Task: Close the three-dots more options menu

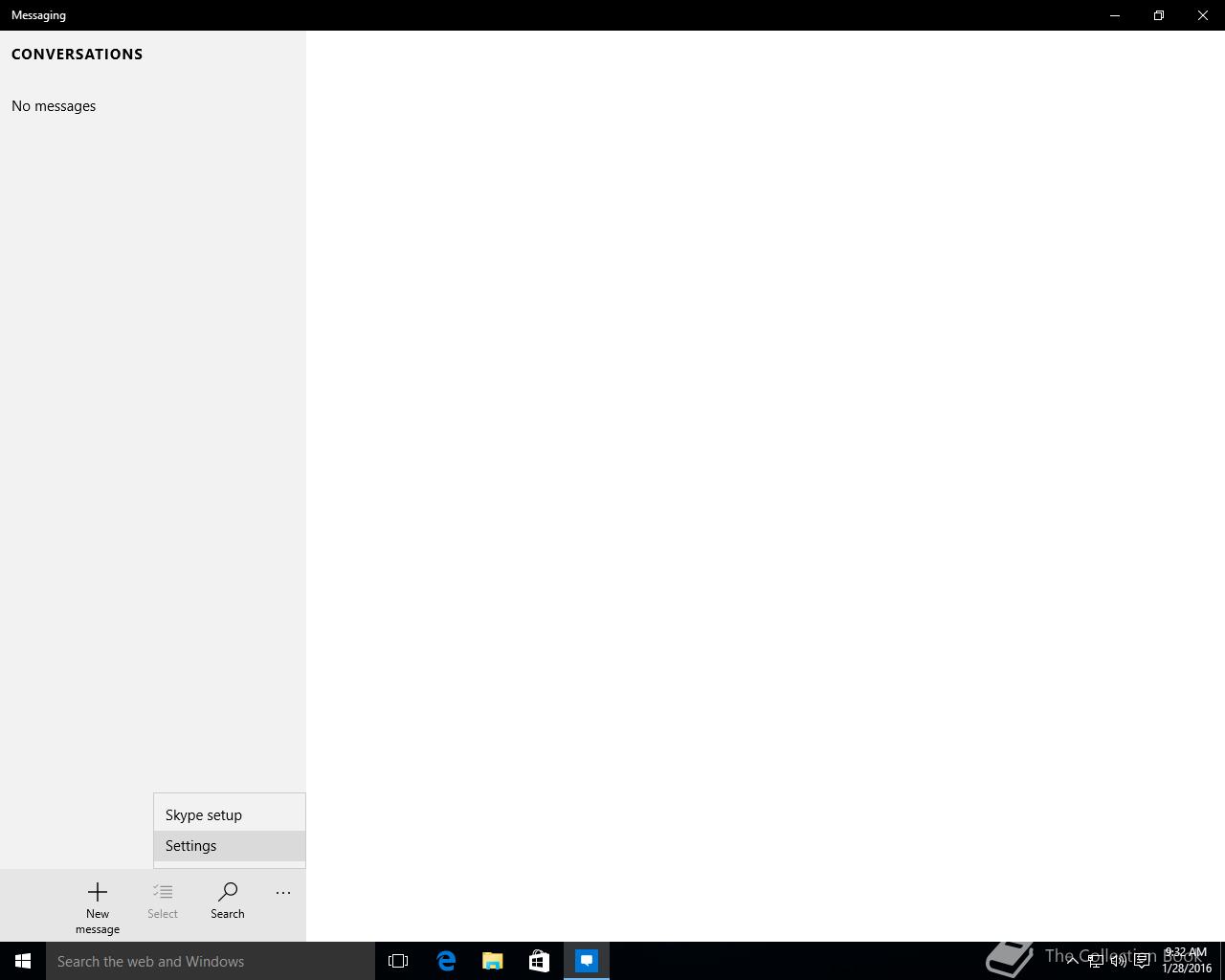Action: tap(283, 893)
